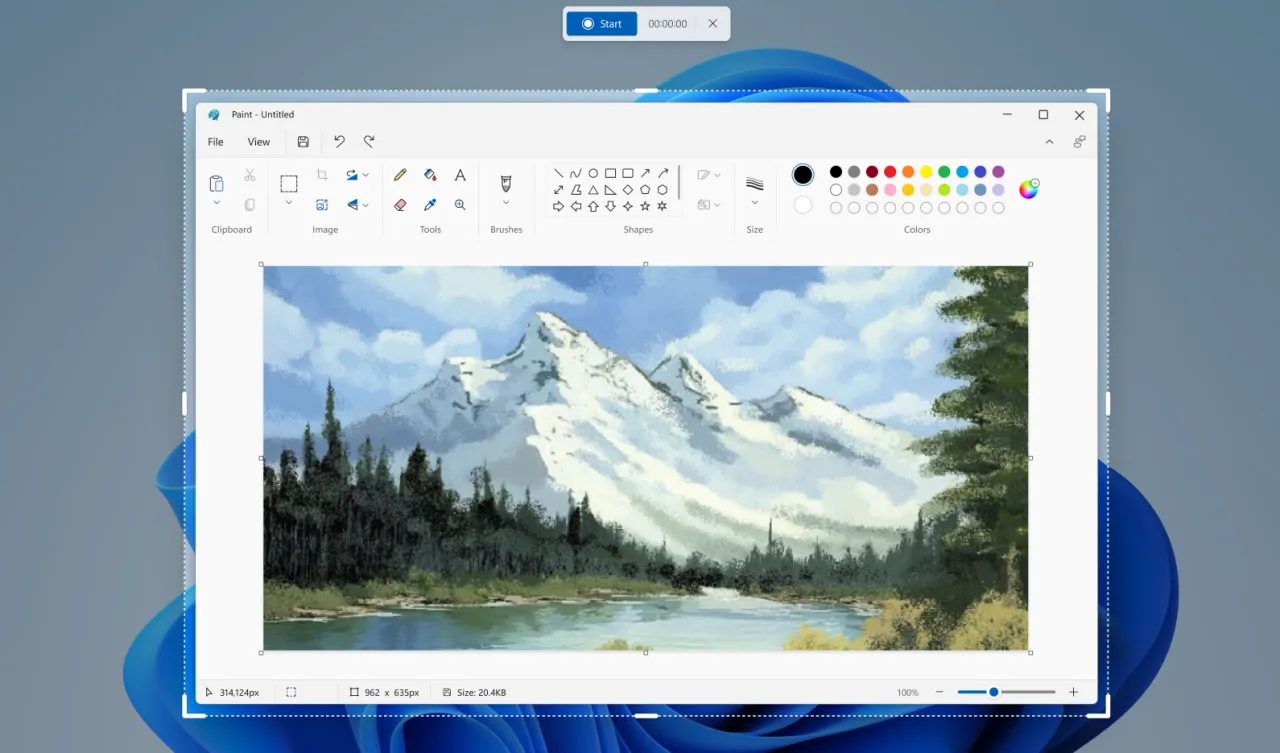
Task: Insert the five-pointed star shape
Action: pos(645,206)
